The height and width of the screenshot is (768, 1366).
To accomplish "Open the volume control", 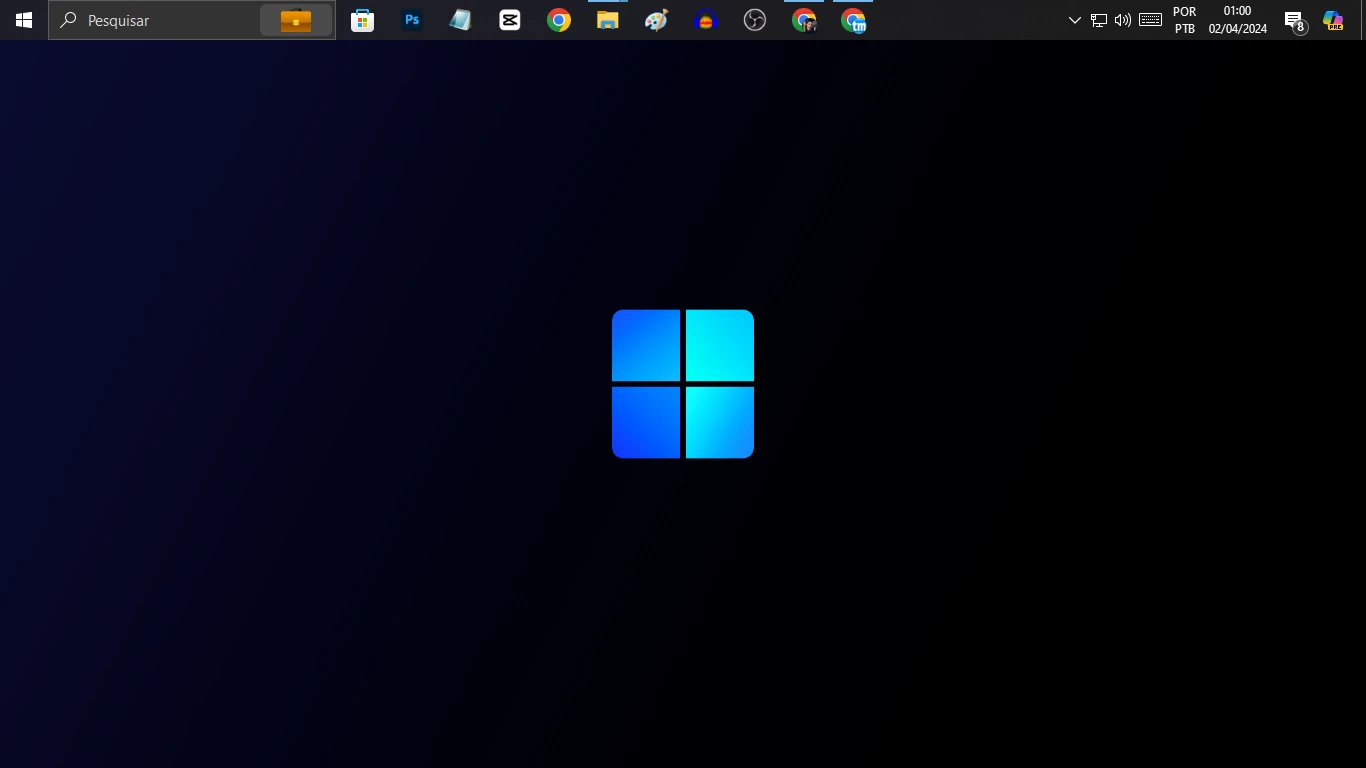I will [x=1122, y=20].
